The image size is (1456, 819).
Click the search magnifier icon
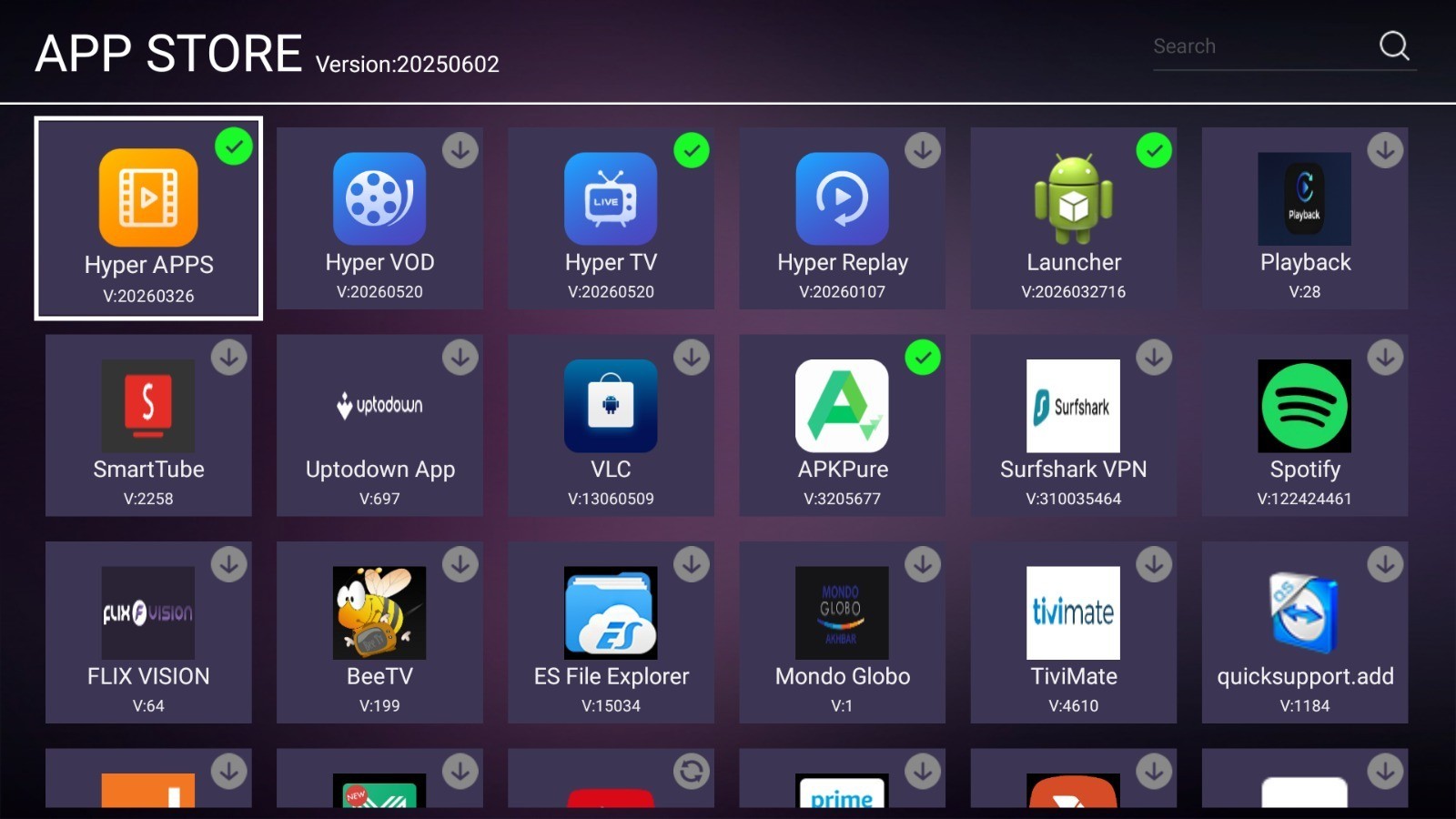coord(1394,45)
